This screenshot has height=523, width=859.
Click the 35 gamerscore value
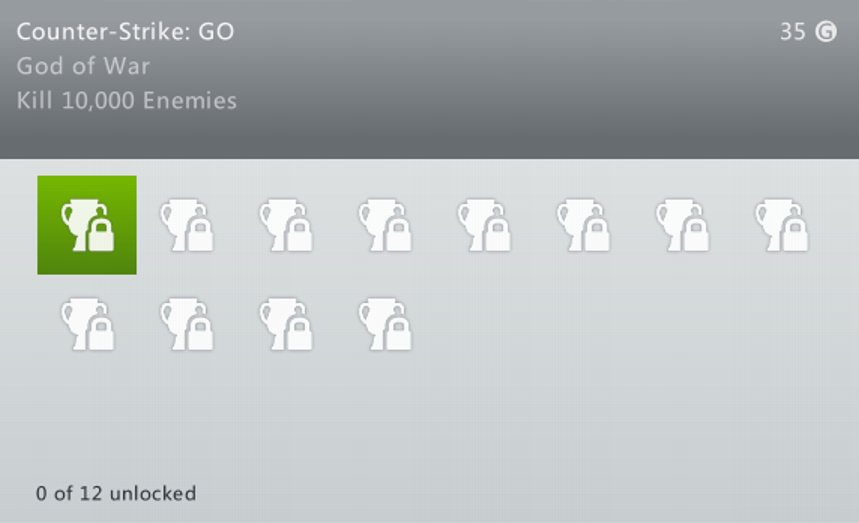[x=792, y=32]
